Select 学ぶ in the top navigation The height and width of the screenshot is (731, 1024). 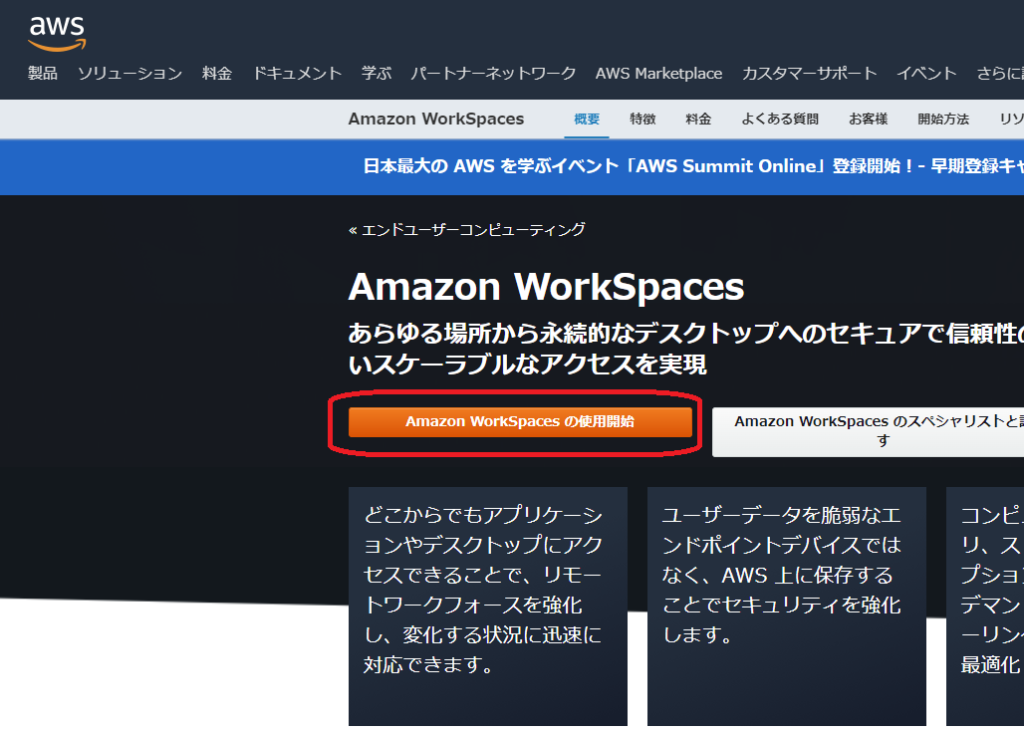[377, 73]
